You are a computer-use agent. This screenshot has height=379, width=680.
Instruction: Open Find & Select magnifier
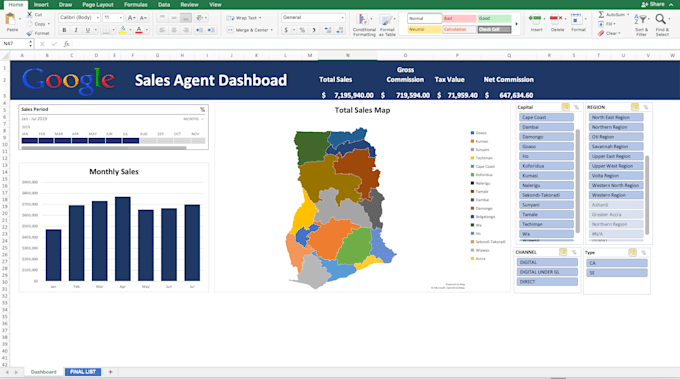(661, 24)
